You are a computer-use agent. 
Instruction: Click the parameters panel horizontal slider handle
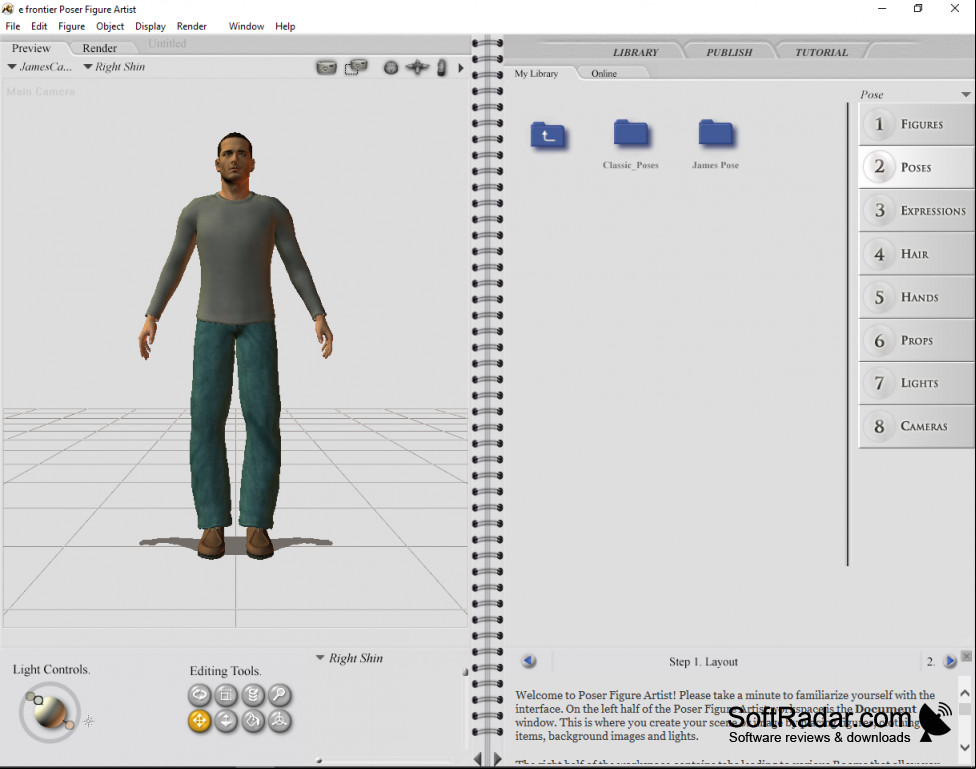[319, 760]
